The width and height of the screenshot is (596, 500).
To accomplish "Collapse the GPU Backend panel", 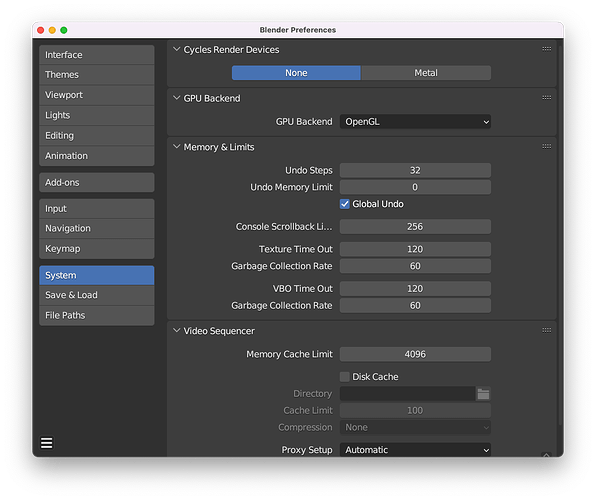I will click(176, 98).
